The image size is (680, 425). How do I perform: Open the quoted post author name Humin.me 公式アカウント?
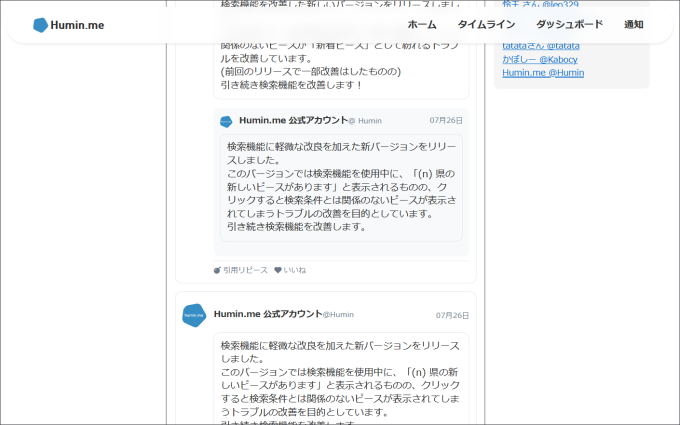tap(294, 120)
